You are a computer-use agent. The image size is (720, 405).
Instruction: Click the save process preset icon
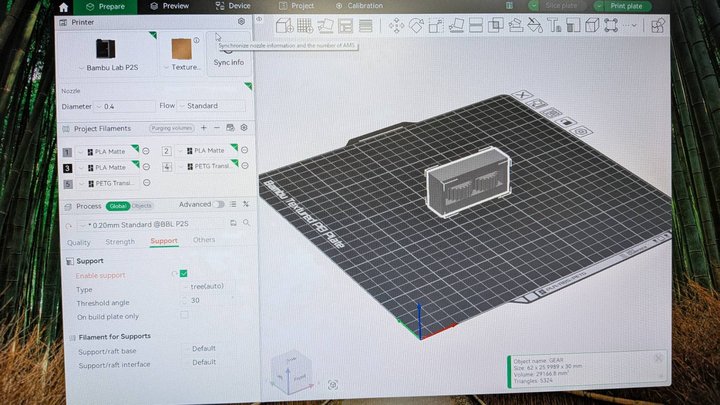click(x=233, y=223)
